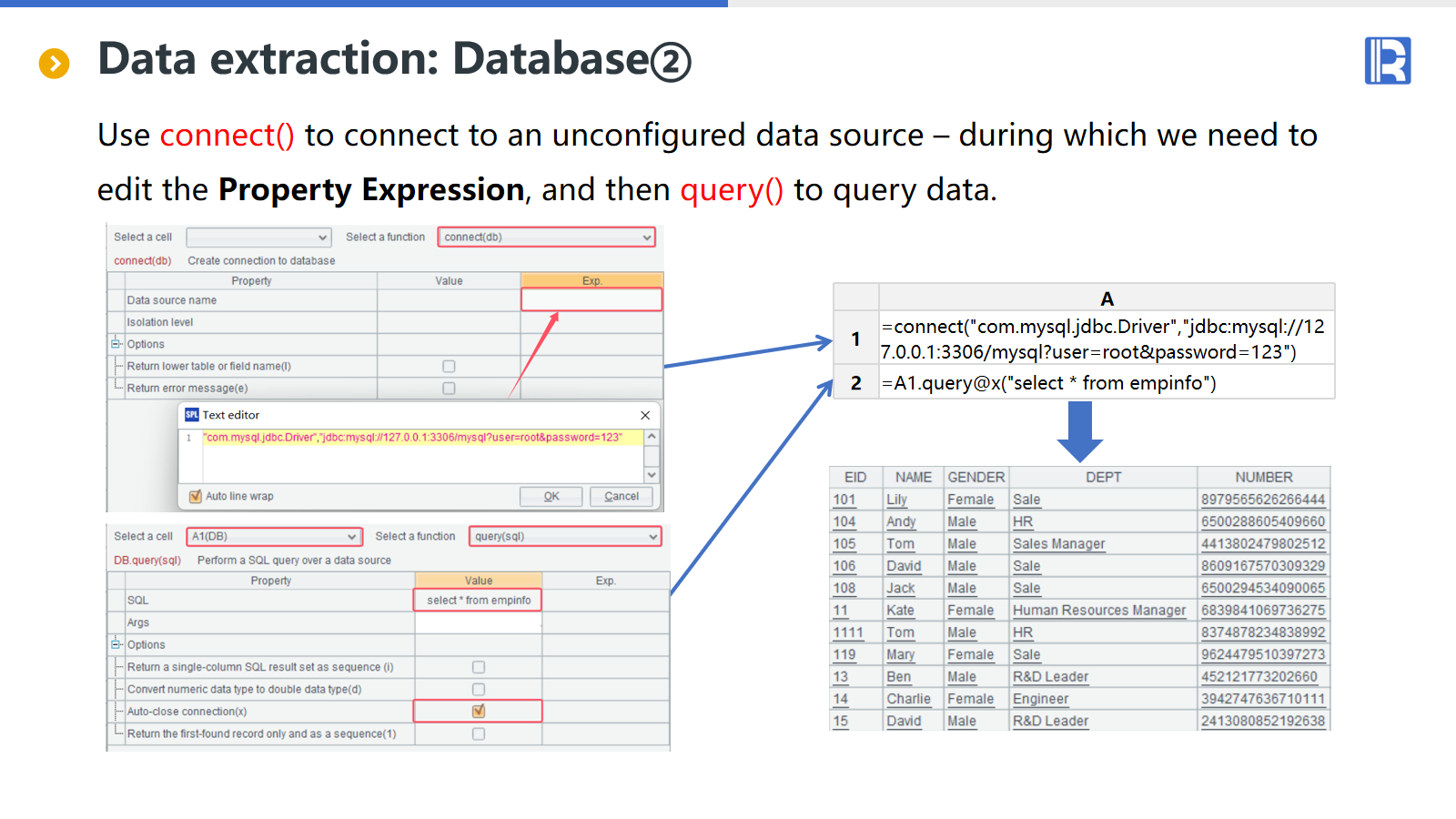Viewport: 1456px width, 819px height.
Task: Enable Return a single-column SQL result option
Action: click(479, 667)
